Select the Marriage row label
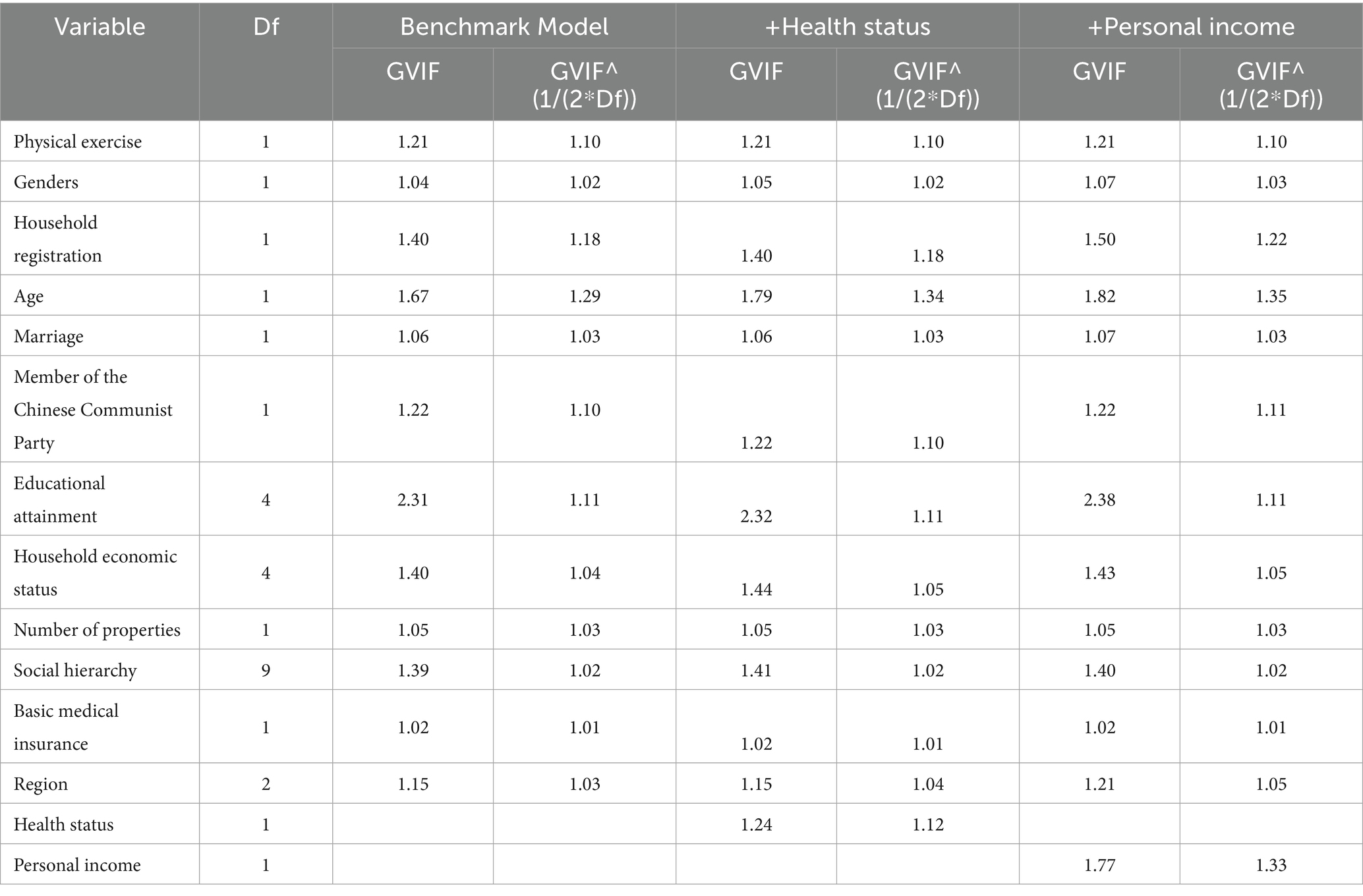This screenshot has height=896, width=1363. [49, 337]
